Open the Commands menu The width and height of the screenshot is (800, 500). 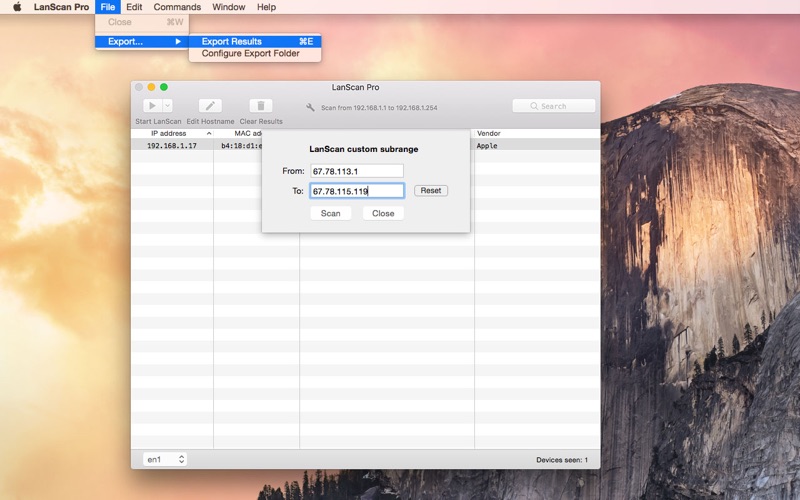pos(177,7)
